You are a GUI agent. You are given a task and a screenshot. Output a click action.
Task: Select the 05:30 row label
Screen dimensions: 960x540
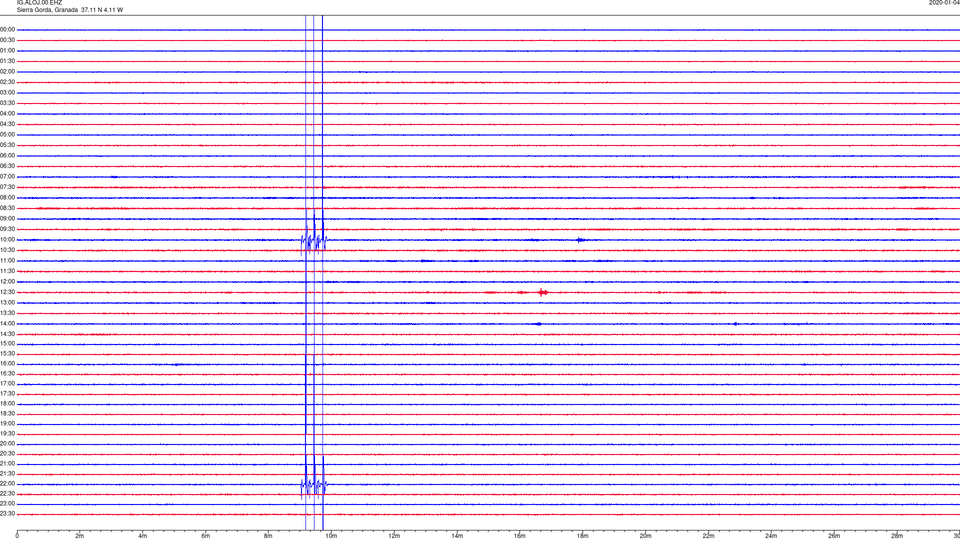7,145
